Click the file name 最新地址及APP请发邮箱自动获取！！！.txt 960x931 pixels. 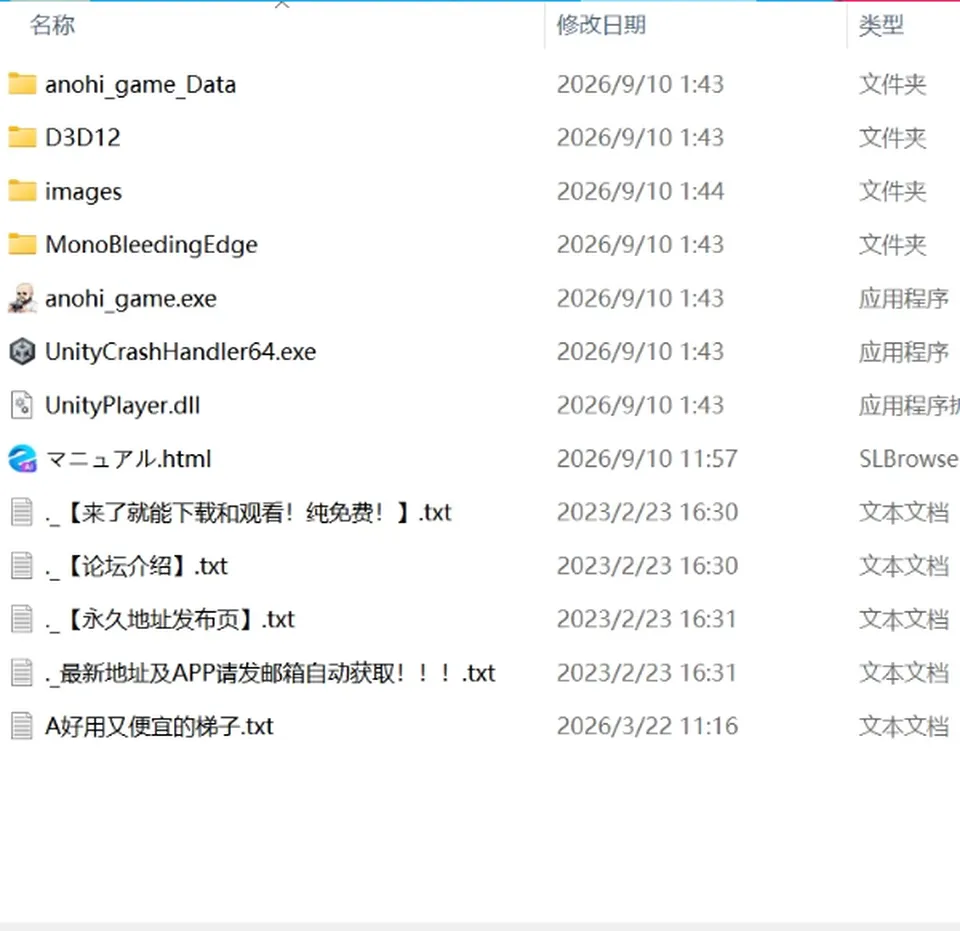270,673
